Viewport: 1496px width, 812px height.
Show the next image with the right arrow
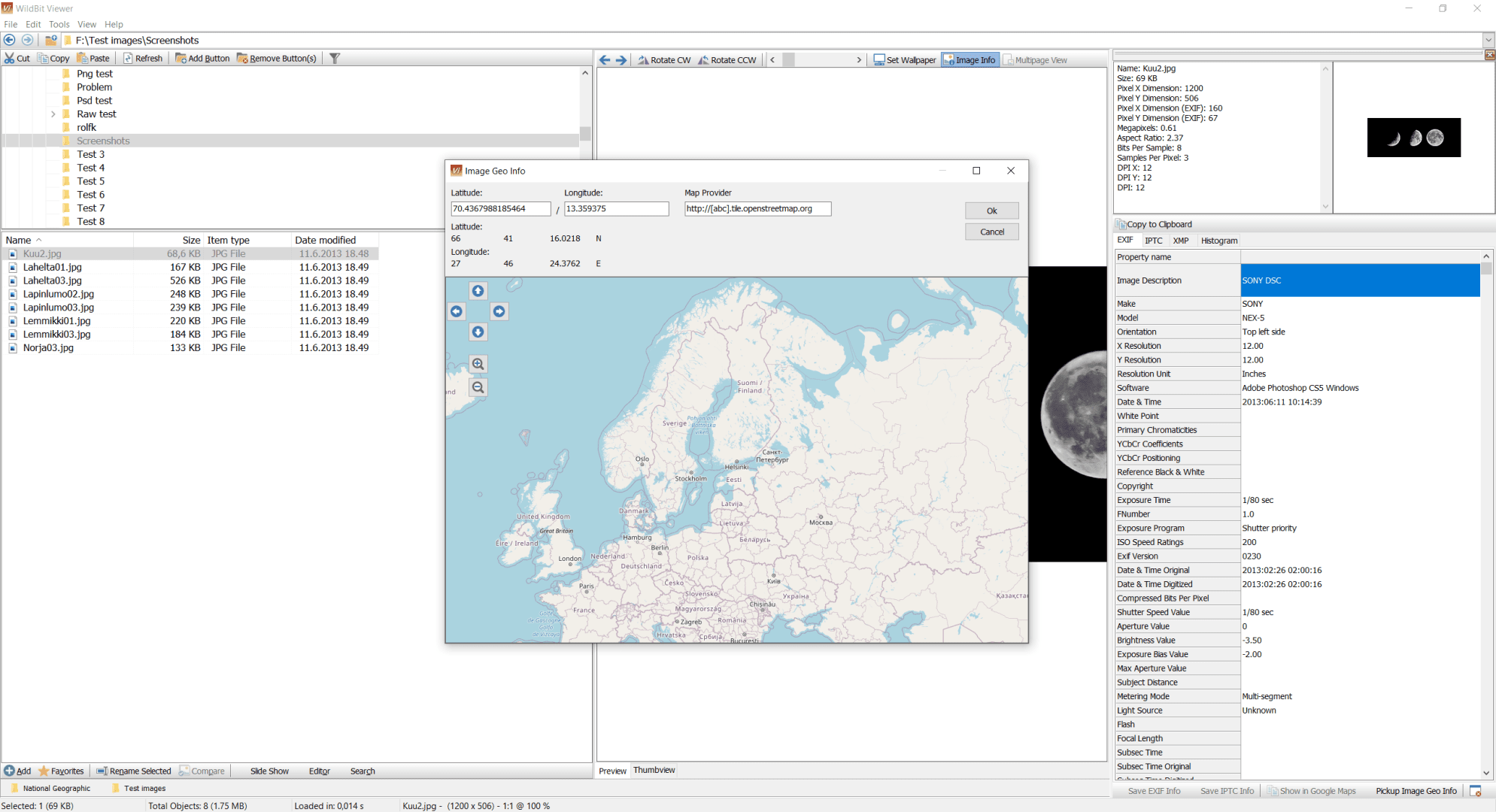[x=621, y=60]
